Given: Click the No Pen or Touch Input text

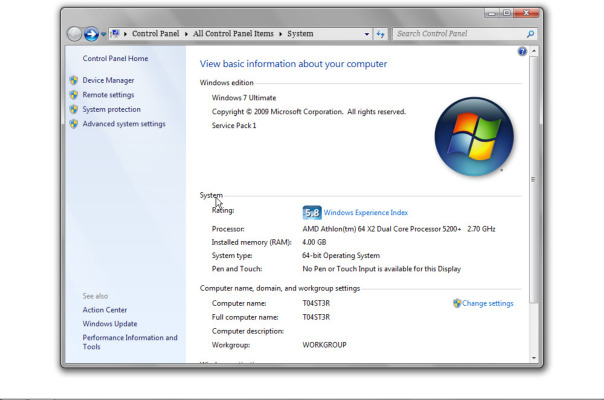Looking at the screenshot, I should (x=381, y=269).
